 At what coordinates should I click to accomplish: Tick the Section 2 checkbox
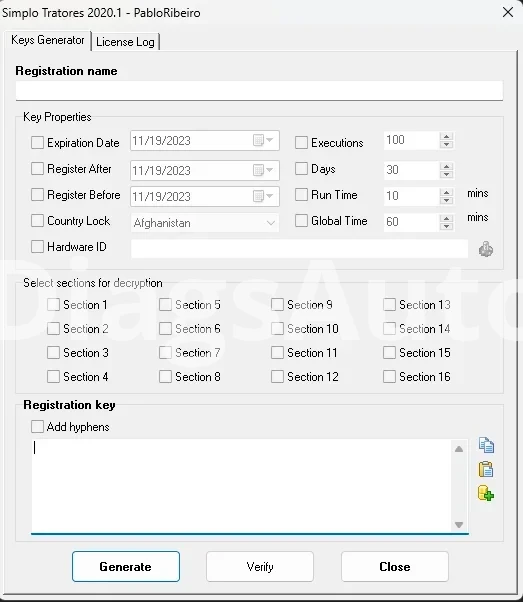pos(53,329)
